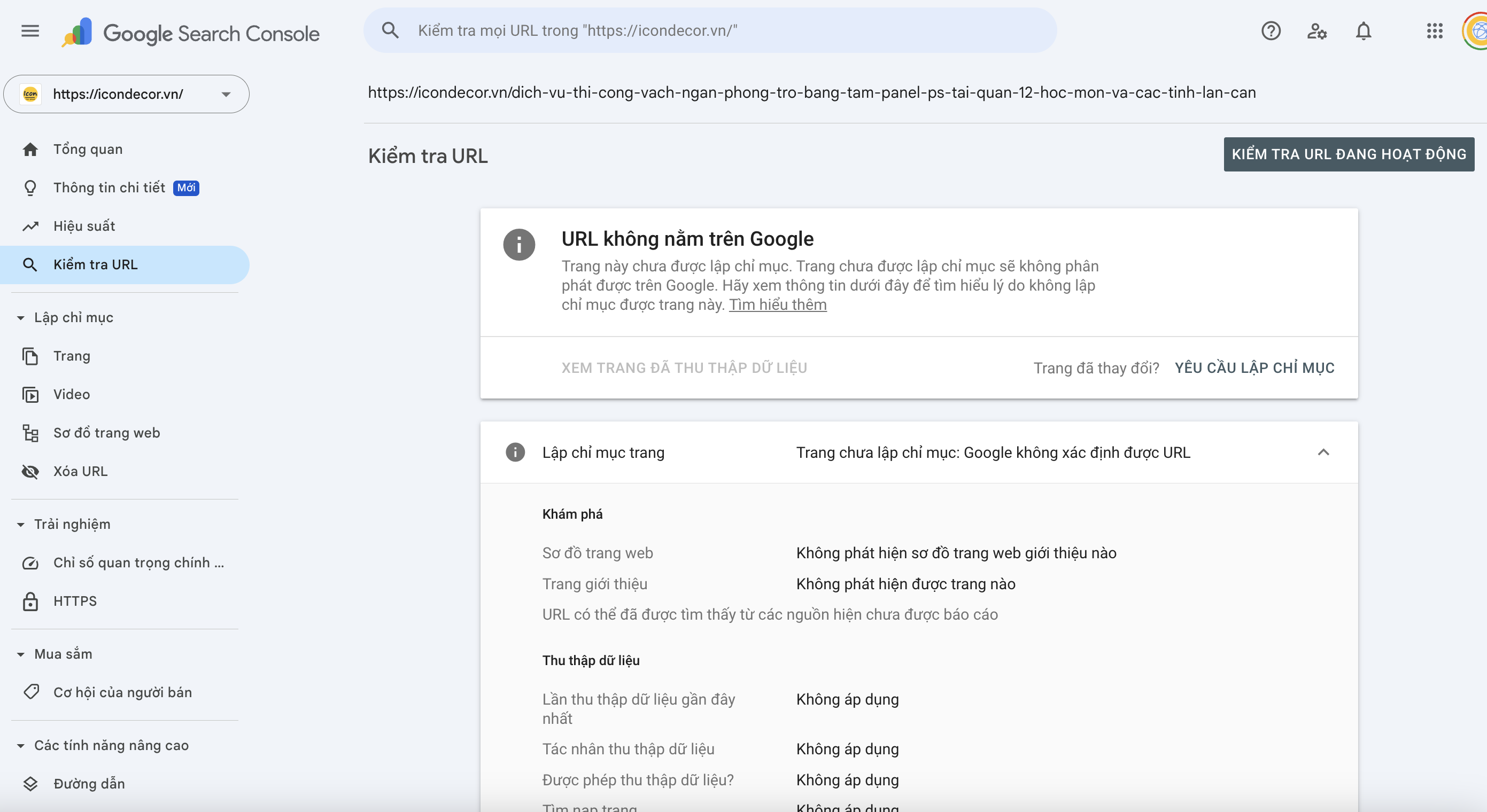Click the 'Khám phá' section heading
The image size is (1487, 812).
coord(572,514)
